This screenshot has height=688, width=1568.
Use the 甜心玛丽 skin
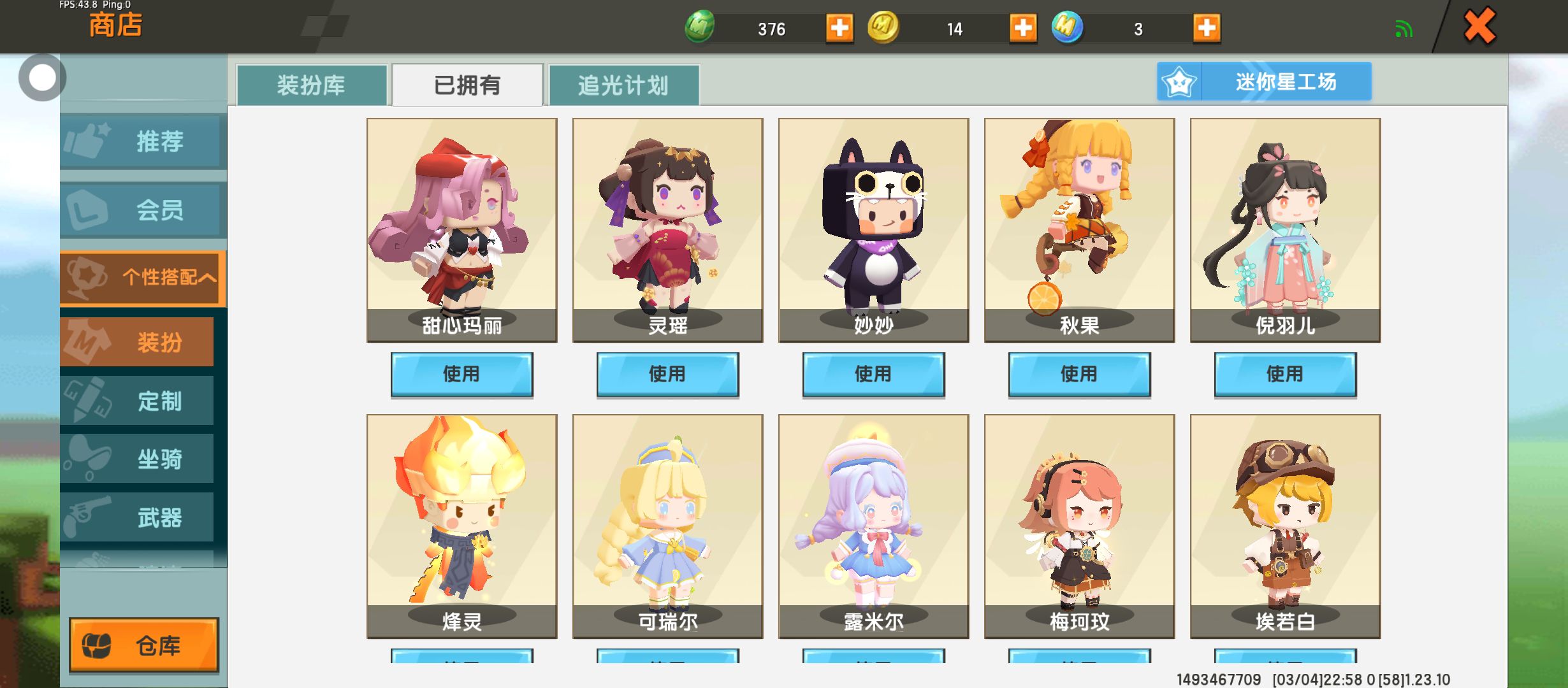pyautogui.click(x=461, y=374)
